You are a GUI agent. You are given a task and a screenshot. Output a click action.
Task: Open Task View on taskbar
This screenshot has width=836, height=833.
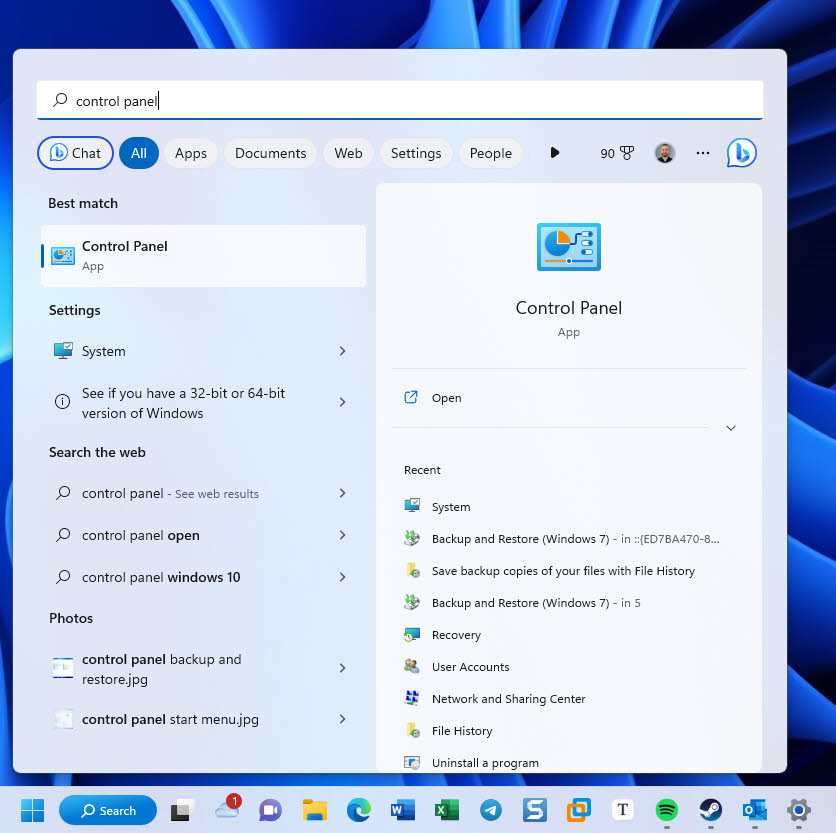[x=180, y=811]
